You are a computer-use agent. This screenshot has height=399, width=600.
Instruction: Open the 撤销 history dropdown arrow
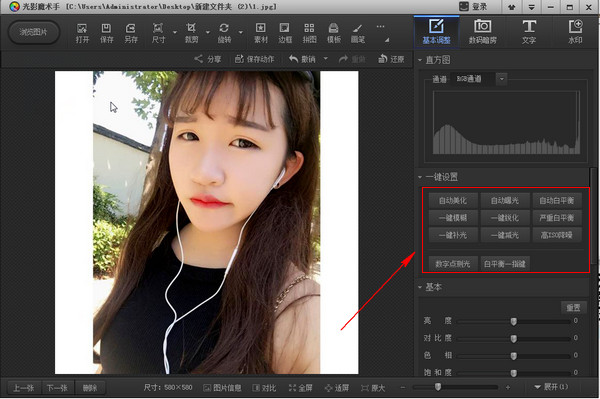coord(326,59)
